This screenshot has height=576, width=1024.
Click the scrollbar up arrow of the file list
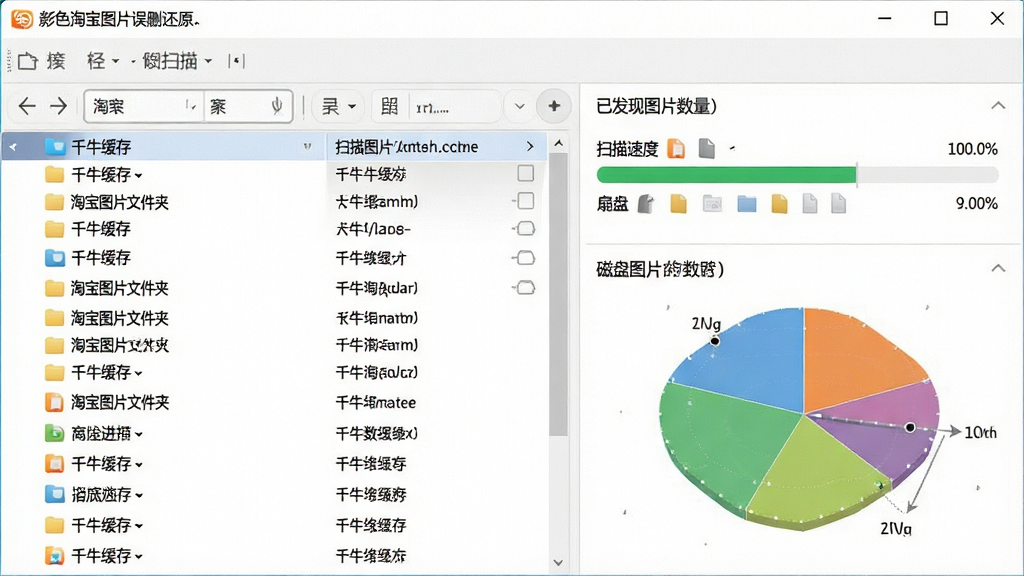click(558, 143)
